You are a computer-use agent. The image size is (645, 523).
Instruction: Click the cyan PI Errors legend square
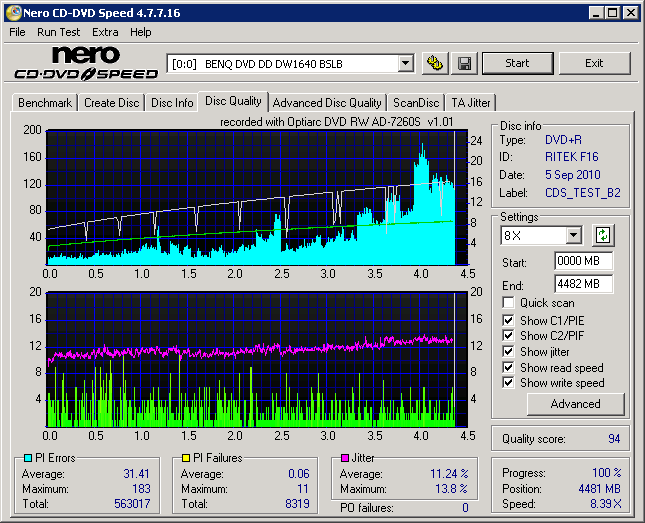[x=27, y=459]
